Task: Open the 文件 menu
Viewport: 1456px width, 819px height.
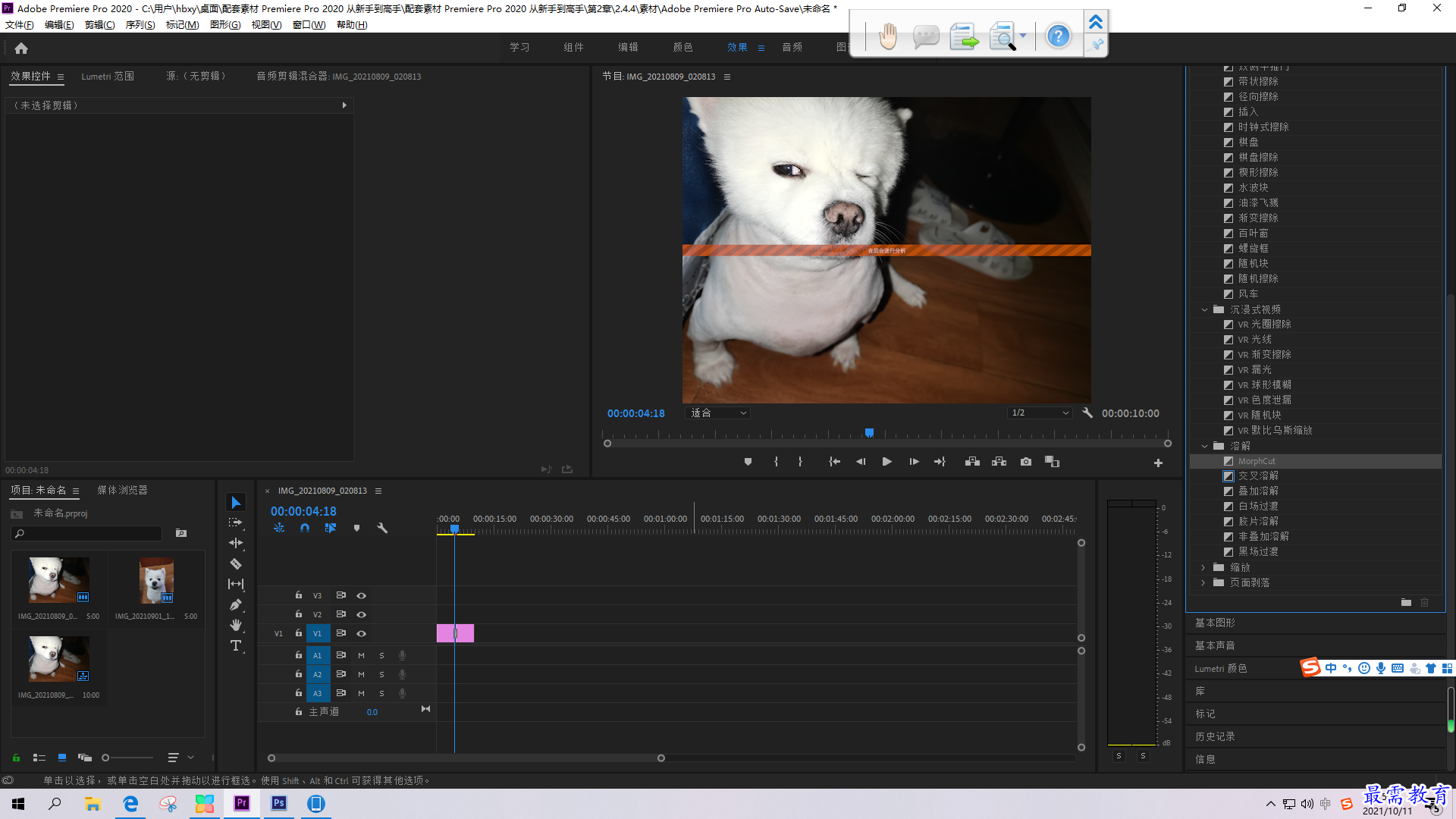Action: (20, 25)
